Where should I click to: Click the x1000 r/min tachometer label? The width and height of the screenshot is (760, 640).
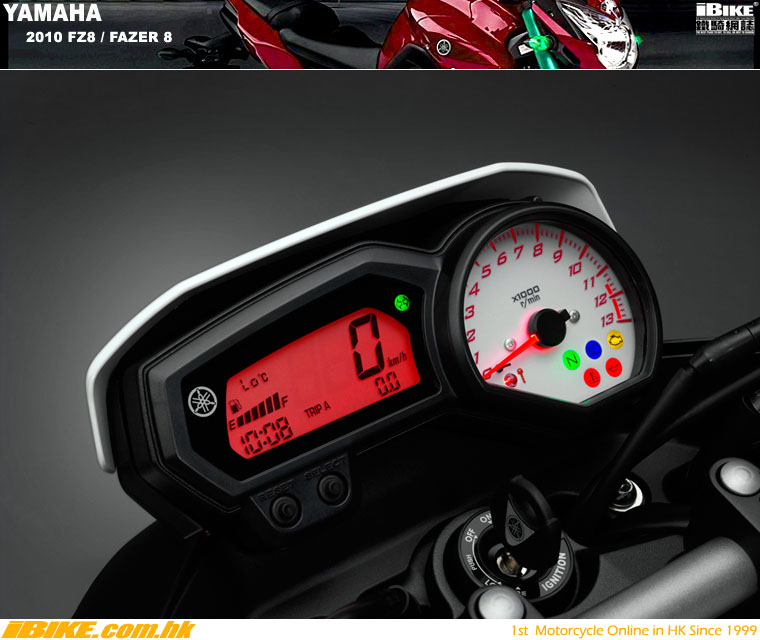click(527, 295)
